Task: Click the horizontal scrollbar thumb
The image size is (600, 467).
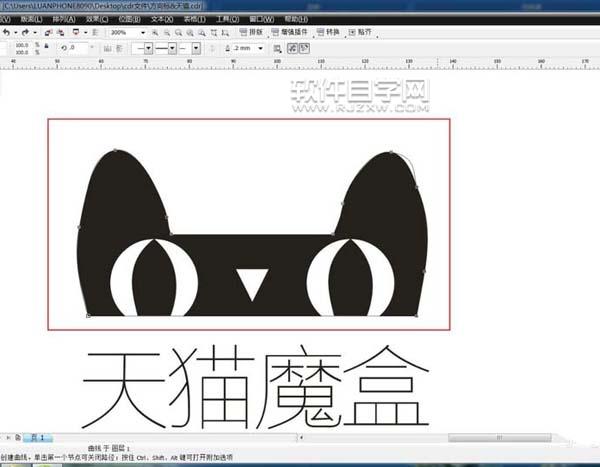Action: click(x=500, y=437)
